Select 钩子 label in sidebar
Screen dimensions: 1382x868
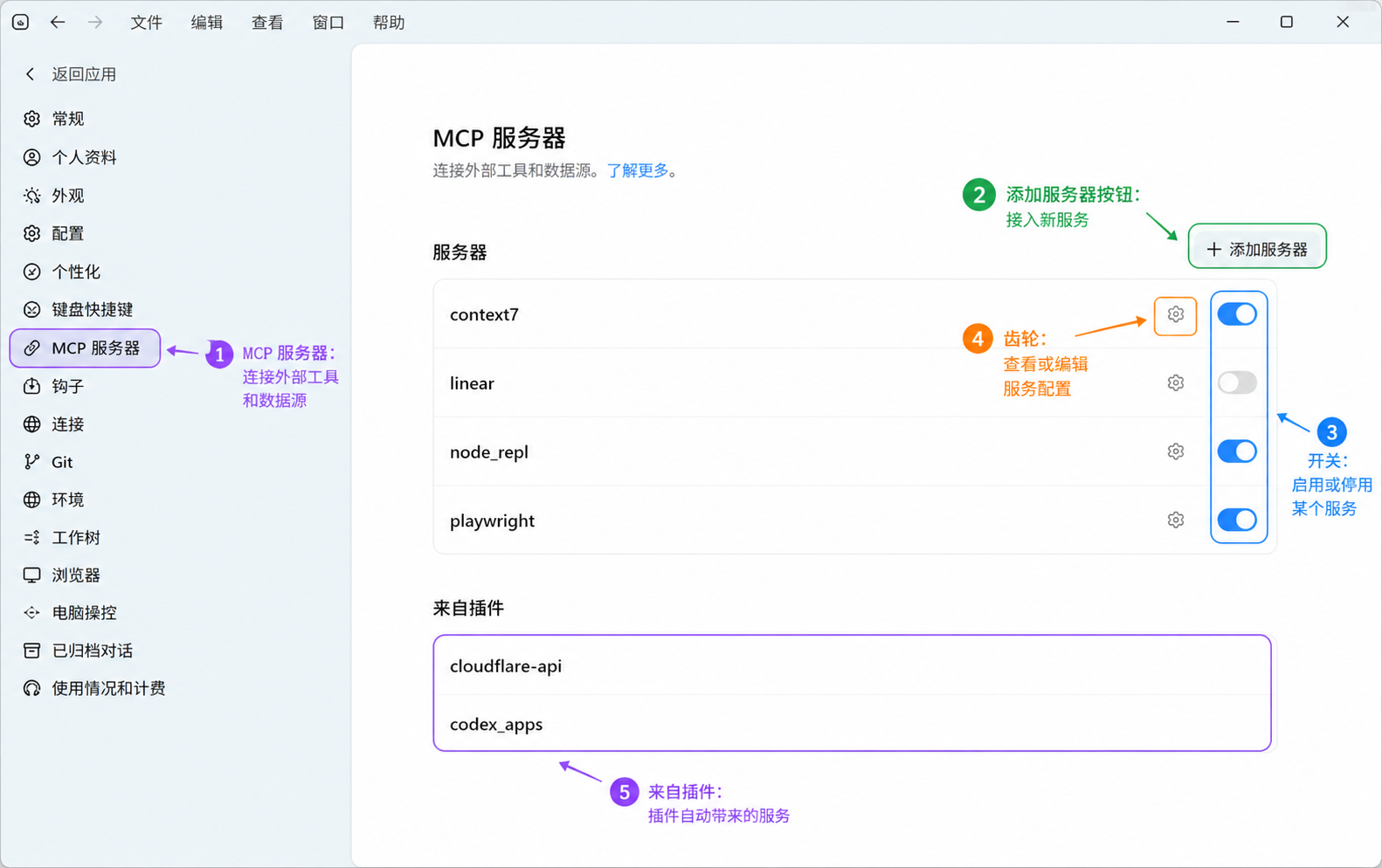(x=68, y=386)
